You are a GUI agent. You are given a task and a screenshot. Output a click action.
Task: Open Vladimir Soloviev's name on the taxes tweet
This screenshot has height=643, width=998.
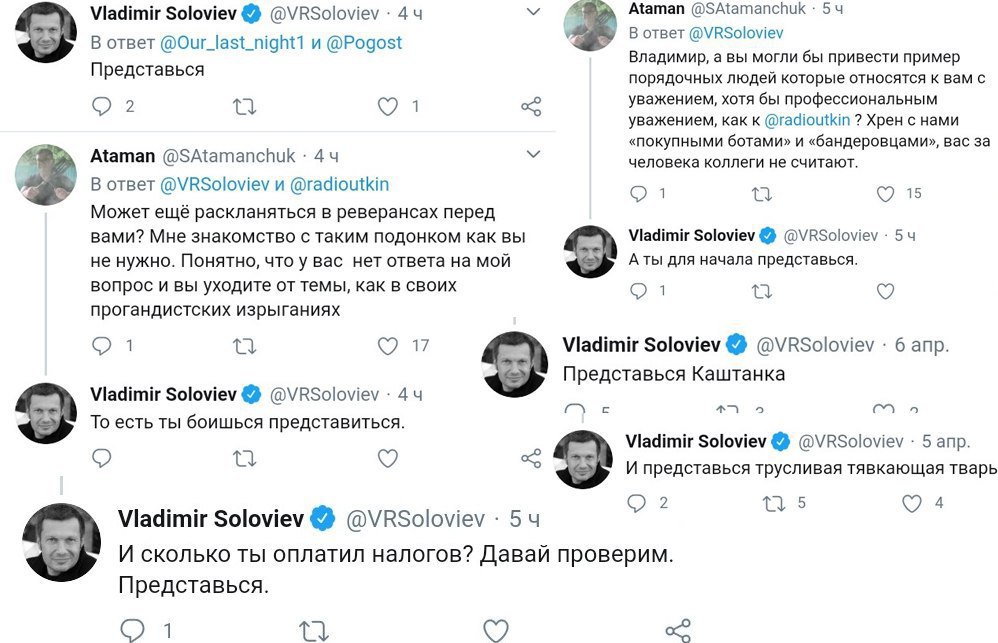coord(210,518)
